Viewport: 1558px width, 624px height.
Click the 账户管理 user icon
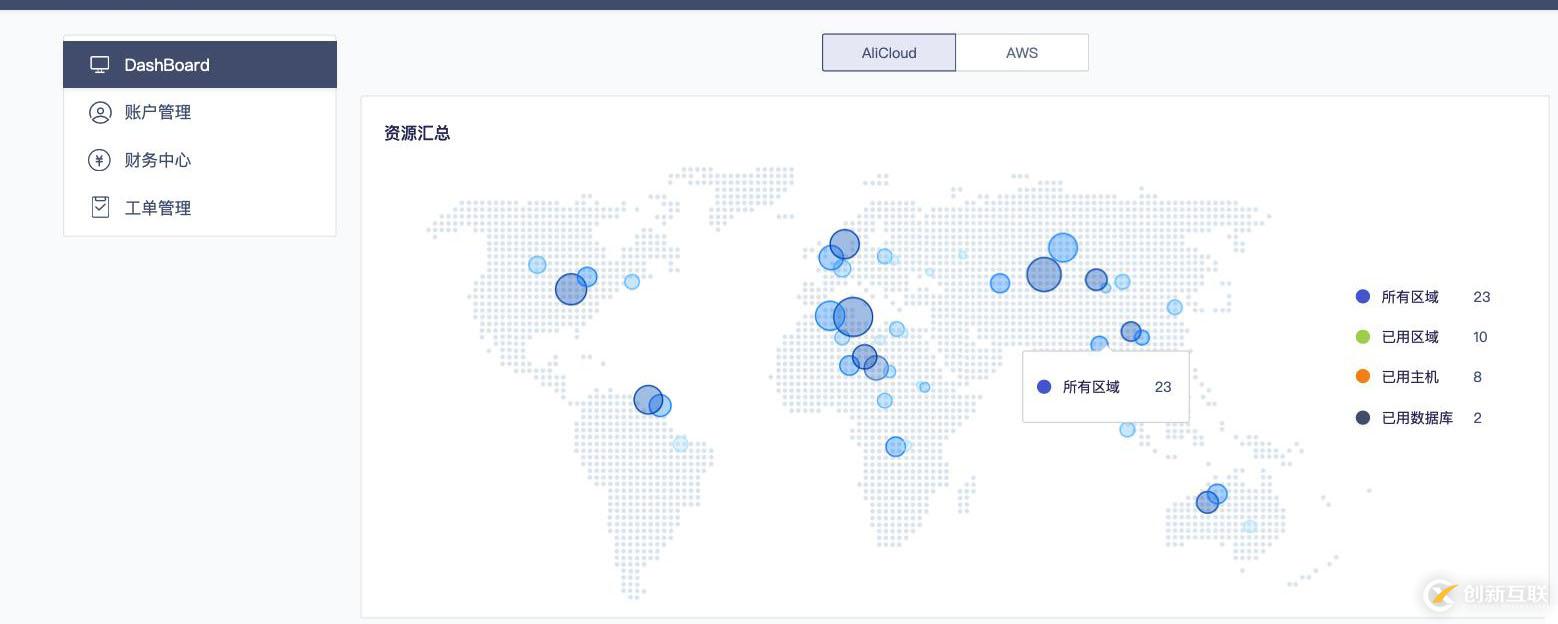point(100,112)
